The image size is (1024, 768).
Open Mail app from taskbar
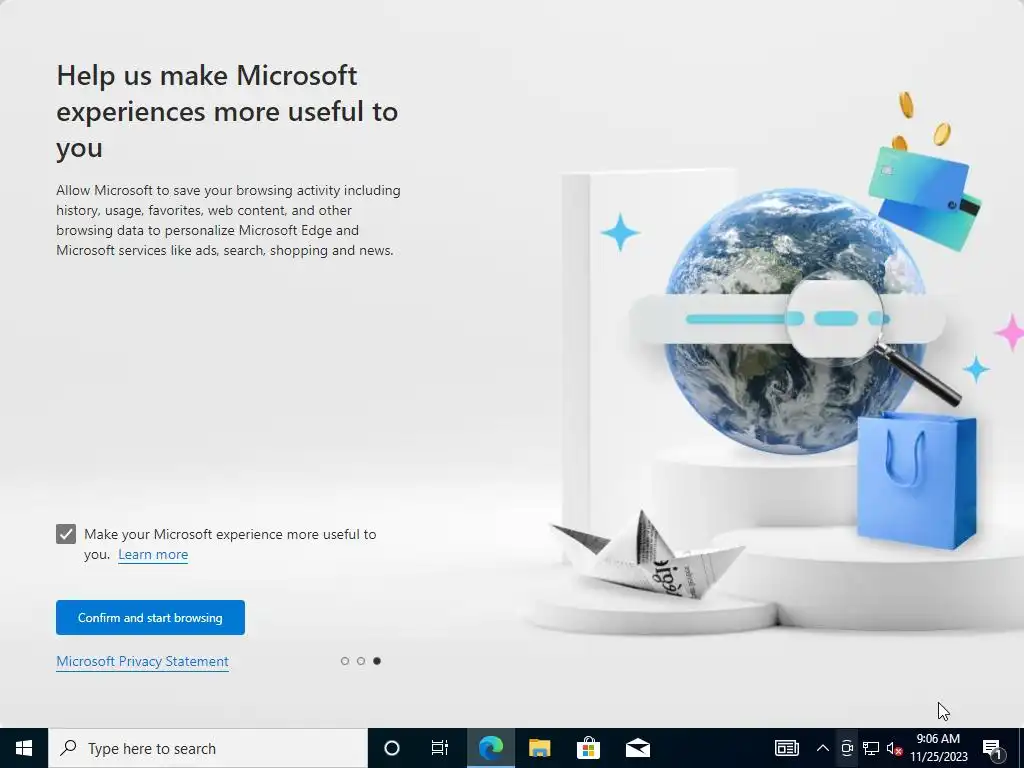click(637, 748)
